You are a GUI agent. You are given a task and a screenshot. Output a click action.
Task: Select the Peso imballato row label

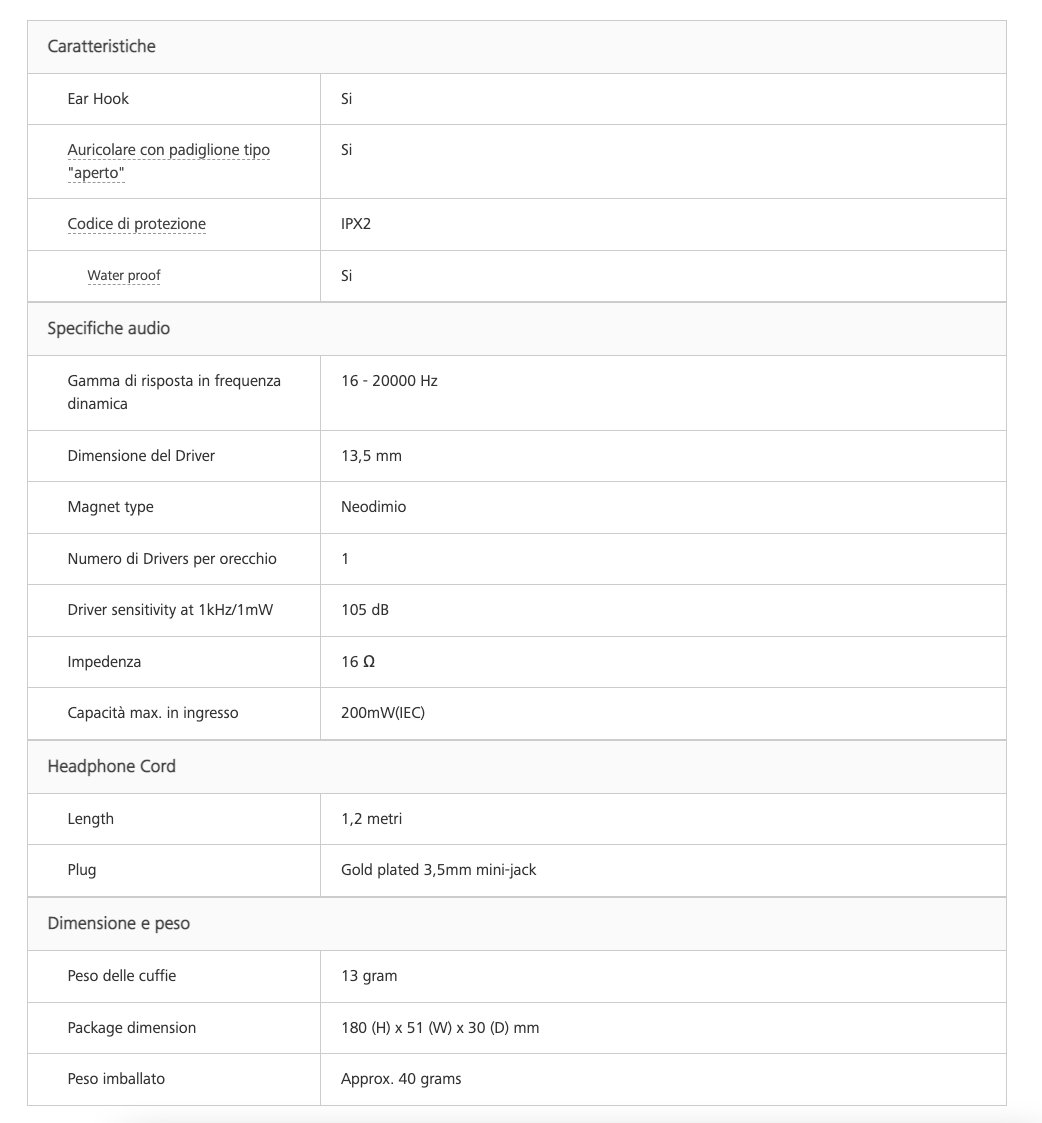click(x=116, y=1079)
